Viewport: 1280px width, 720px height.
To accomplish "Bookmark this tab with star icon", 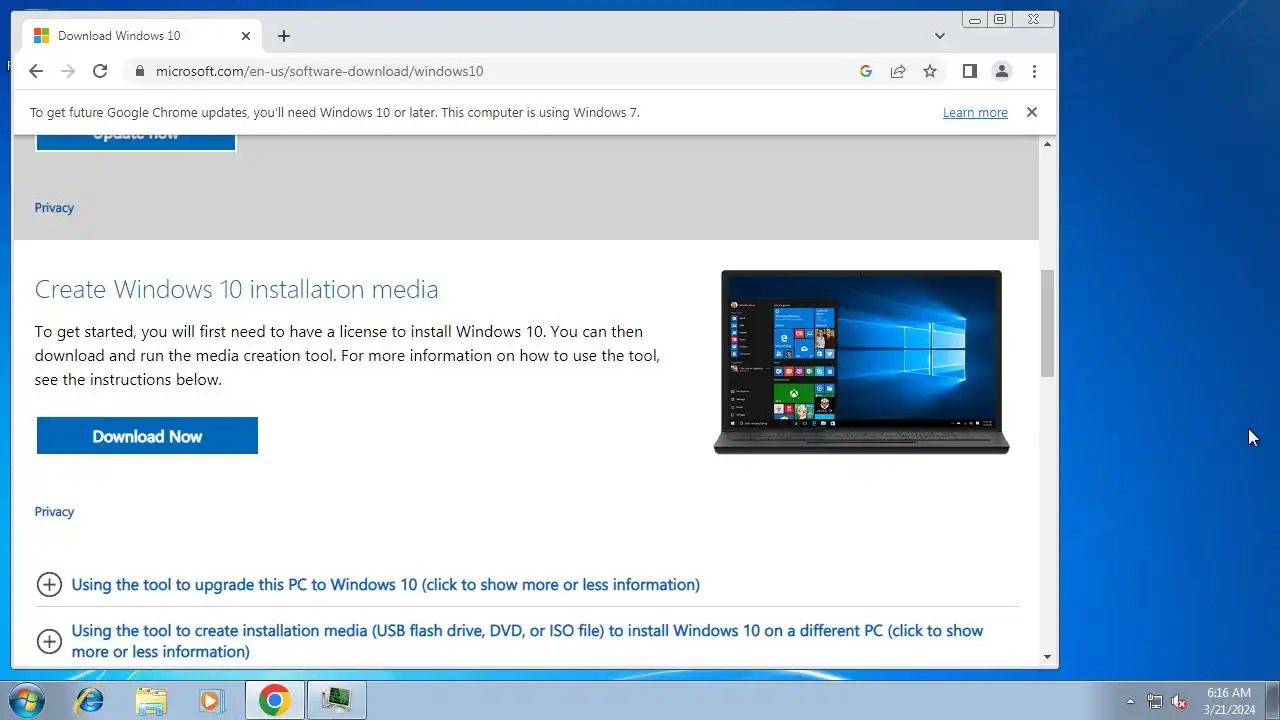I will (930, 71).
